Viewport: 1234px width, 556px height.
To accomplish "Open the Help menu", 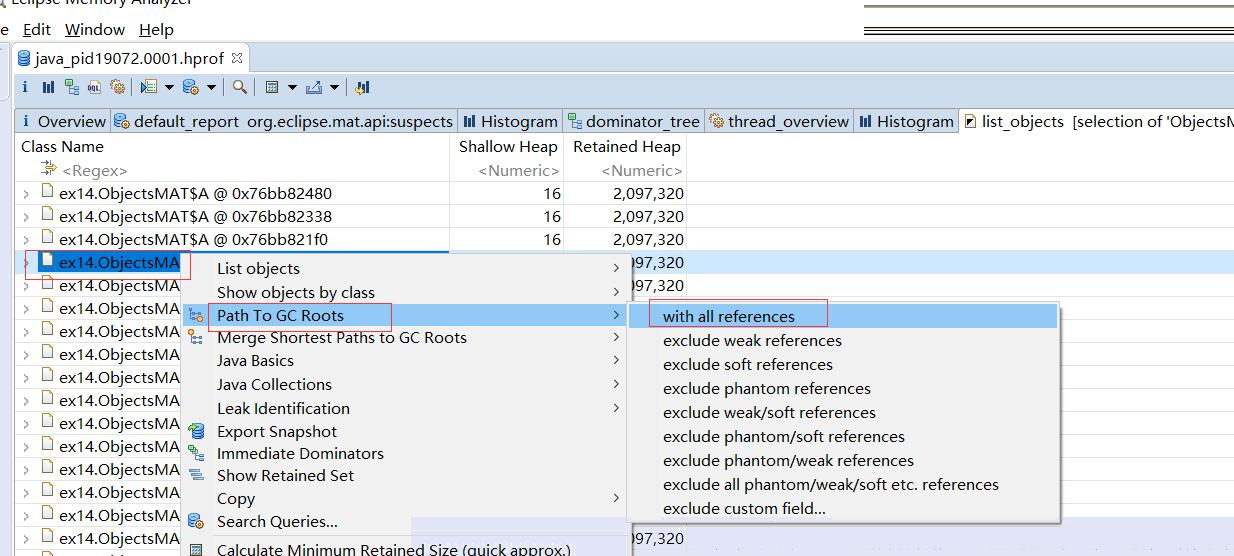I will pos(156,29).
